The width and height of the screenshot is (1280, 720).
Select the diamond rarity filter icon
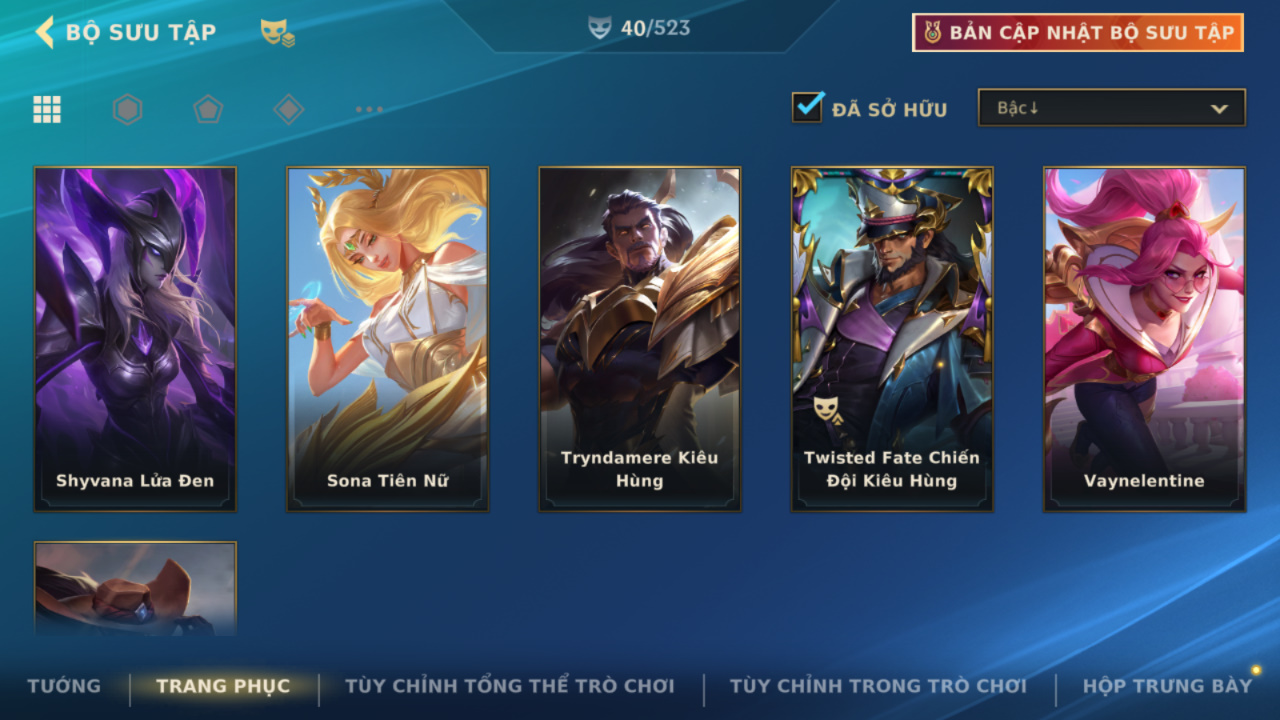tap(288, 109)
